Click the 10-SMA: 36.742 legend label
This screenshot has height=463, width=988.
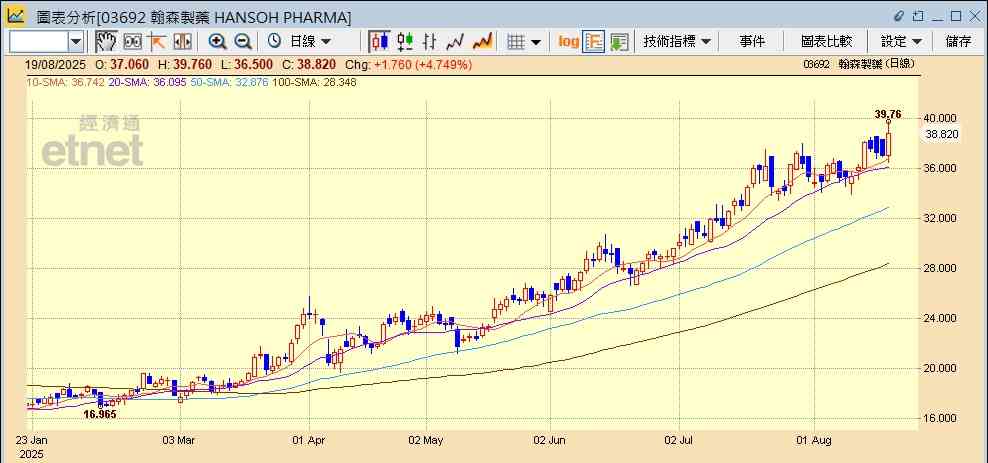click(65, 83)
